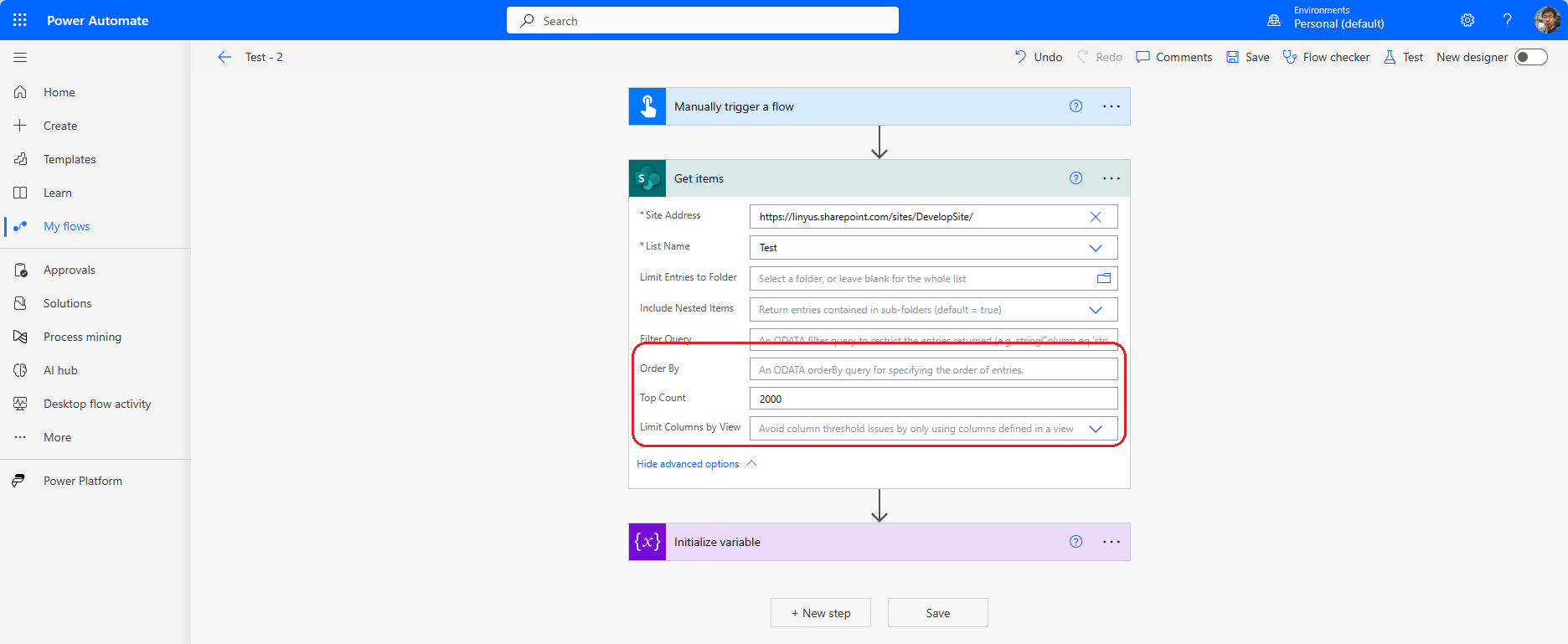The width and height of the screenshot is (1568, 644).
Task: Open Comments panel
Action: click(1173, 57)
